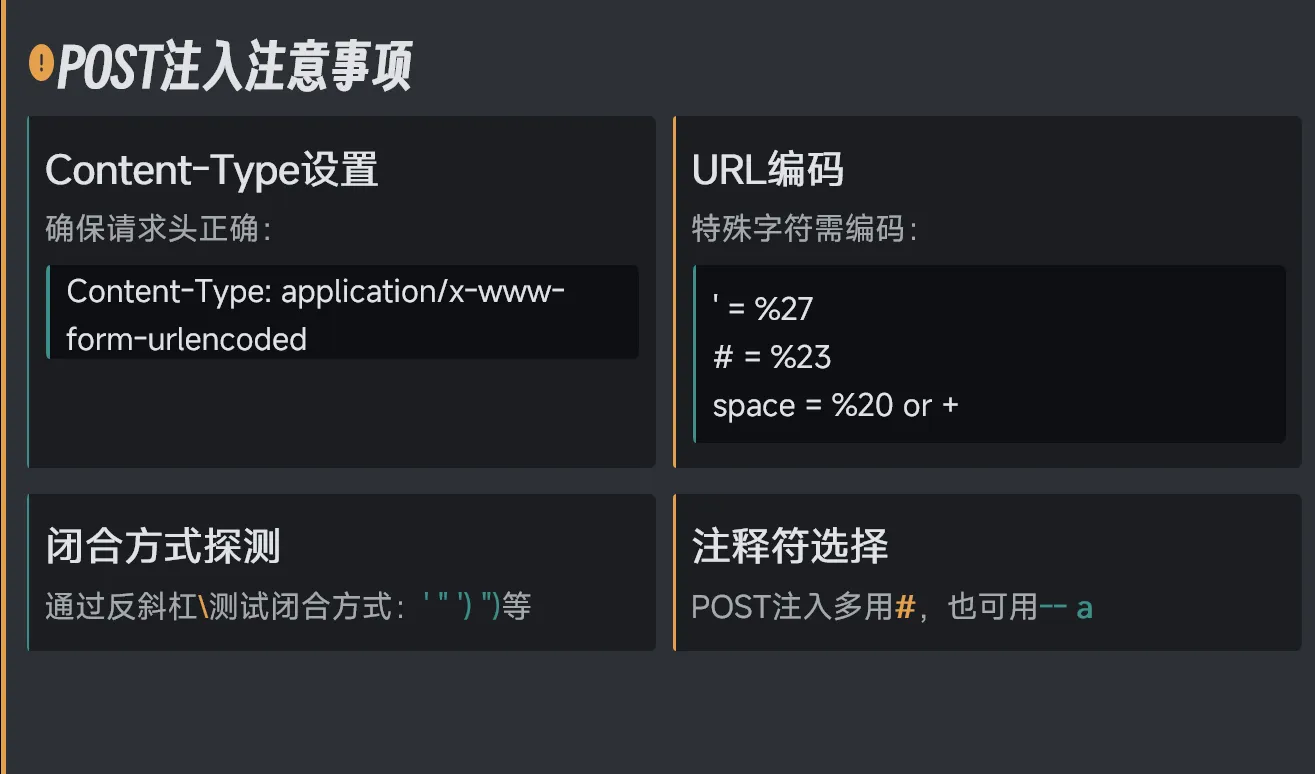Click the 通过反斜杠 text in the probing card
The height and width of the screenshot is (774, 1315).
(121, 607)
